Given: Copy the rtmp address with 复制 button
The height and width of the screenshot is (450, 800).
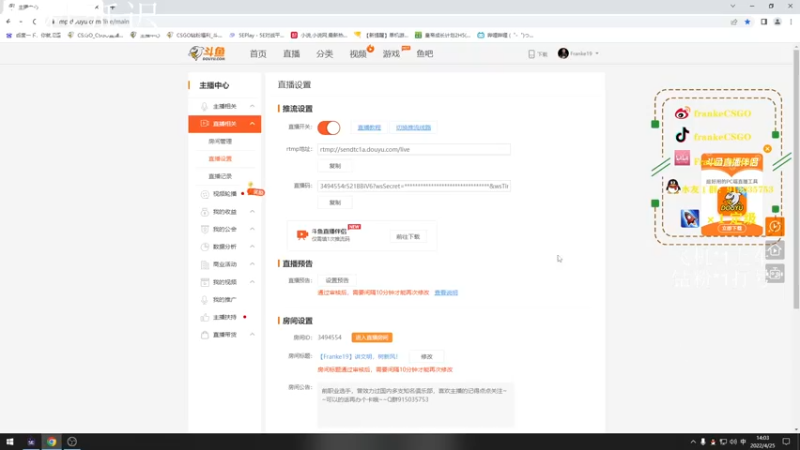Looking at the screenshot, I should point(335,166).
